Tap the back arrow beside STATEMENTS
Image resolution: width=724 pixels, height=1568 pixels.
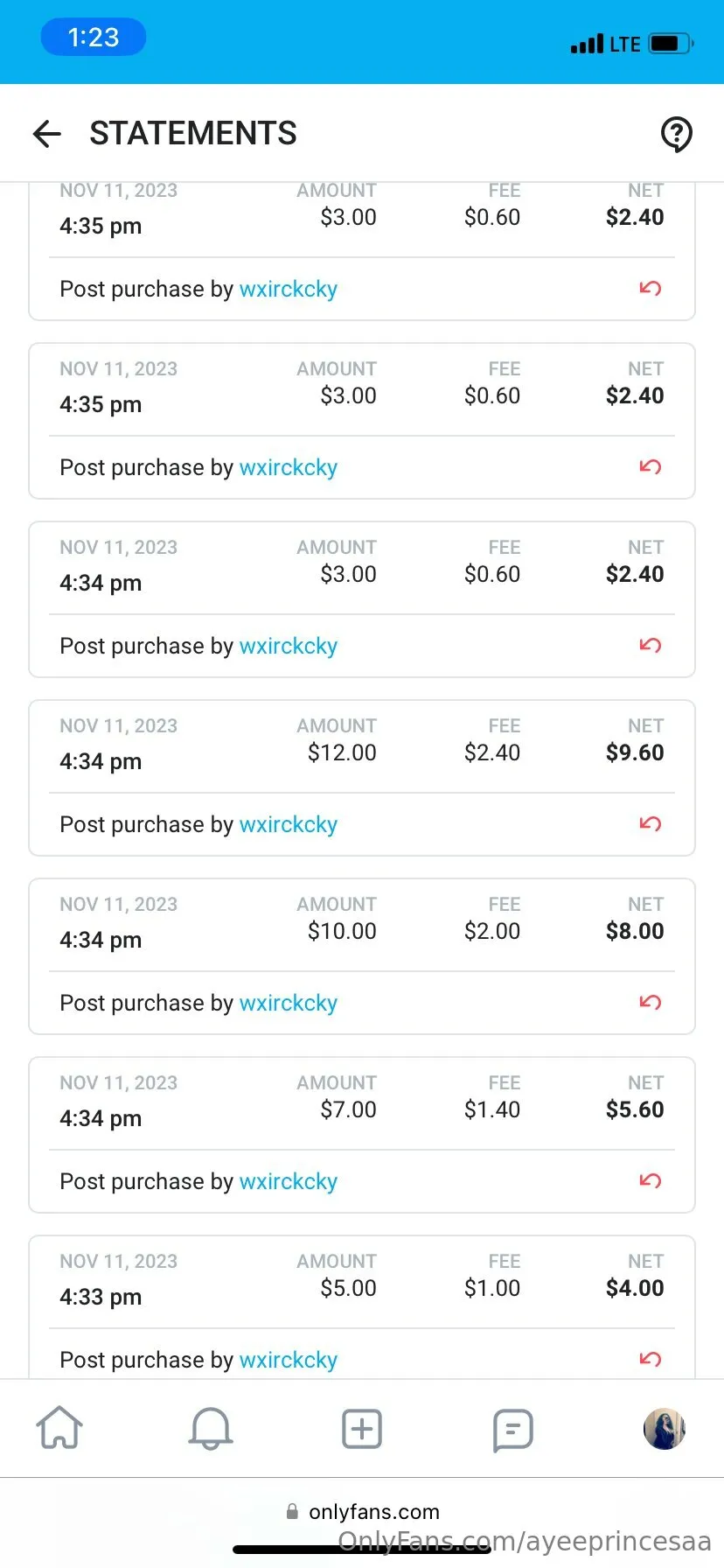[47, 134]
